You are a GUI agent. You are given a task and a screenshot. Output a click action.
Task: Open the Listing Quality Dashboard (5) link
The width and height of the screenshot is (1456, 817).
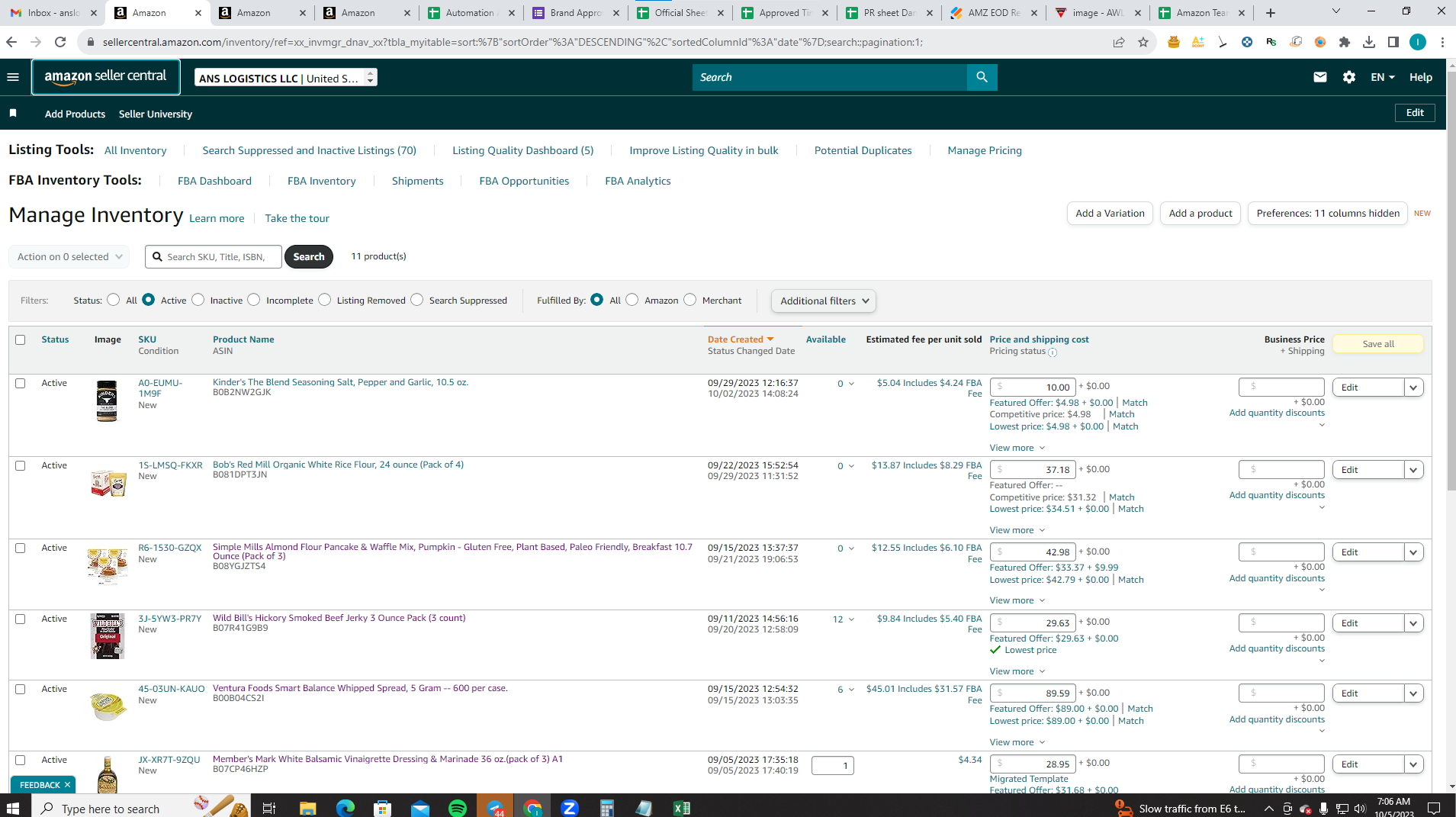tap(522, 150)
